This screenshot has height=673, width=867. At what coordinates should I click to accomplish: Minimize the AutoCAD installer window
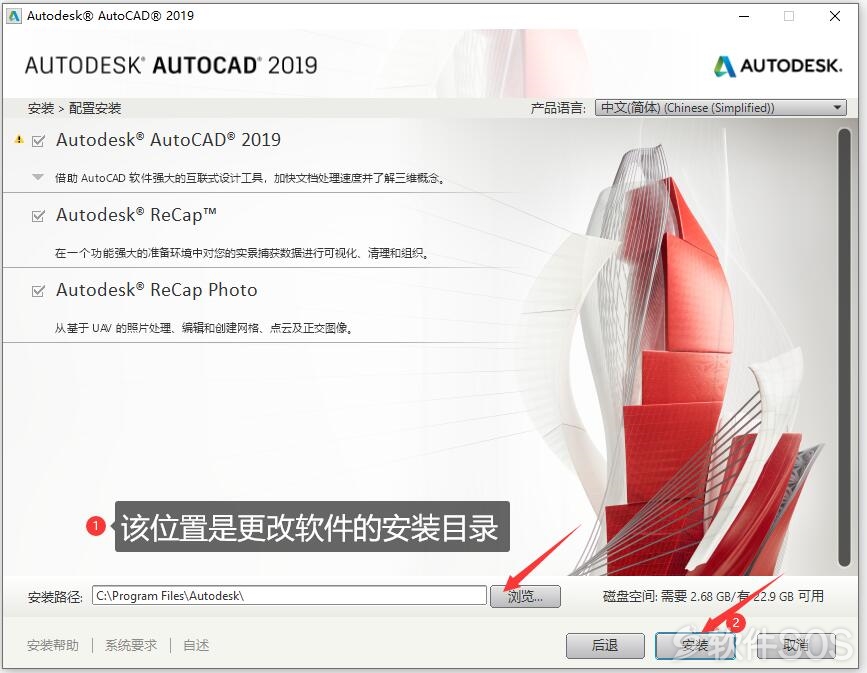(x=744, y=16)
